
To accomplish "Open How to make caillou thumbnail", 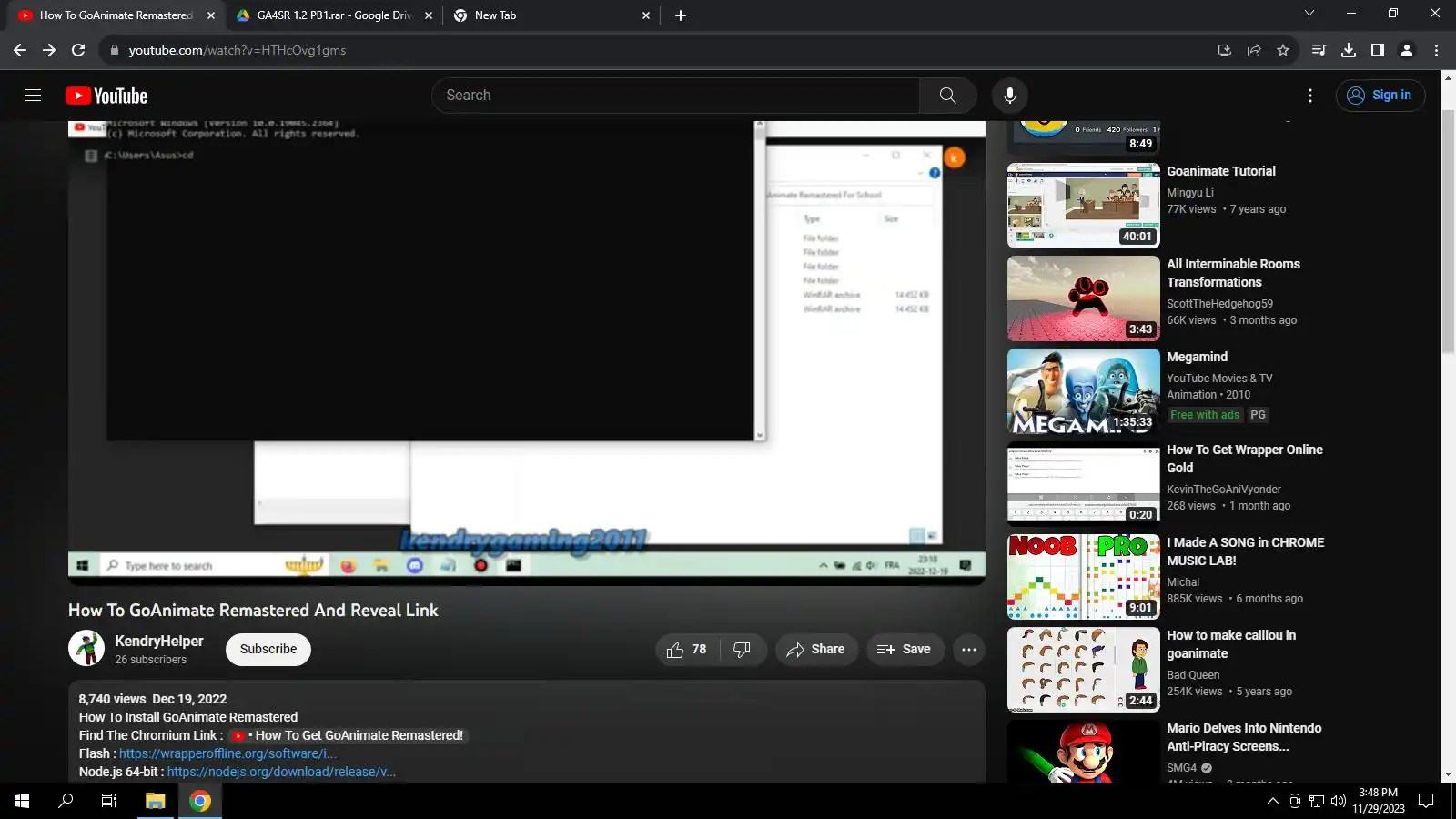I will coord(1084,670).
